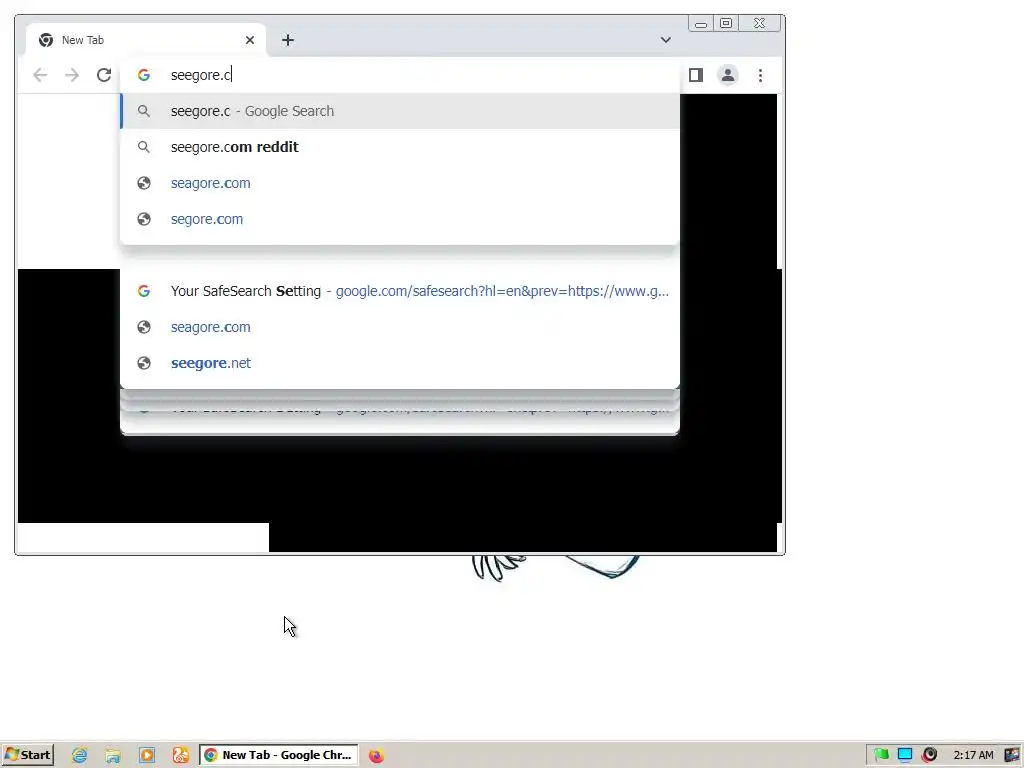Image resolution: width=1024 pixels, height=768 pixels.
Task: Click the blue monitor system tray icon
Action: tap(905, 755)
